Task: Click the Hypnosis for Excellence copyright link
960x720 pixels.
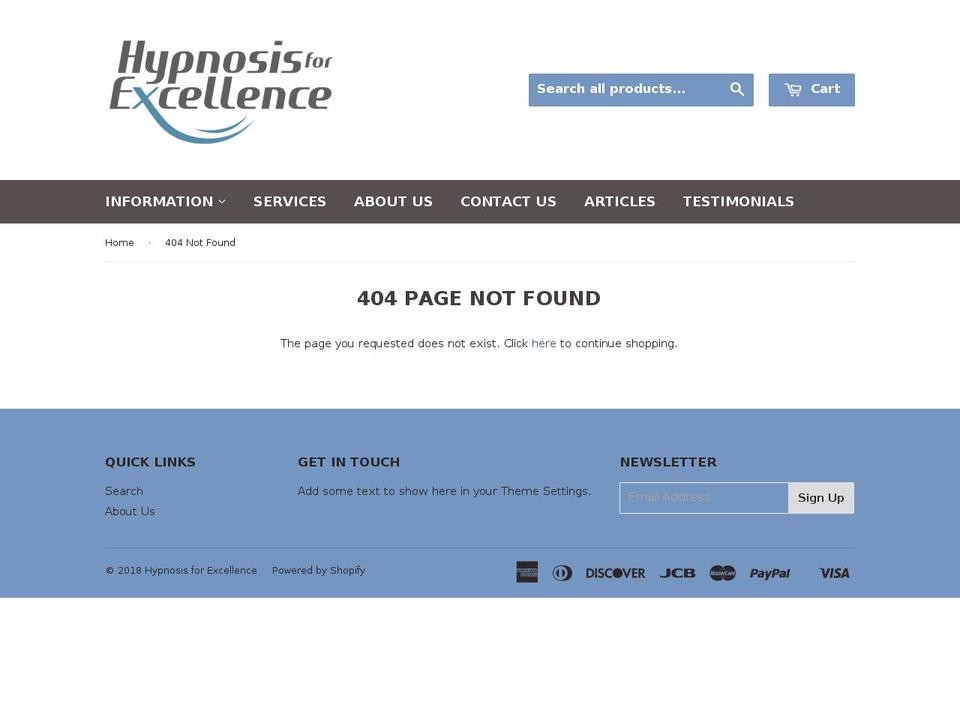Action: click(201, 570)
